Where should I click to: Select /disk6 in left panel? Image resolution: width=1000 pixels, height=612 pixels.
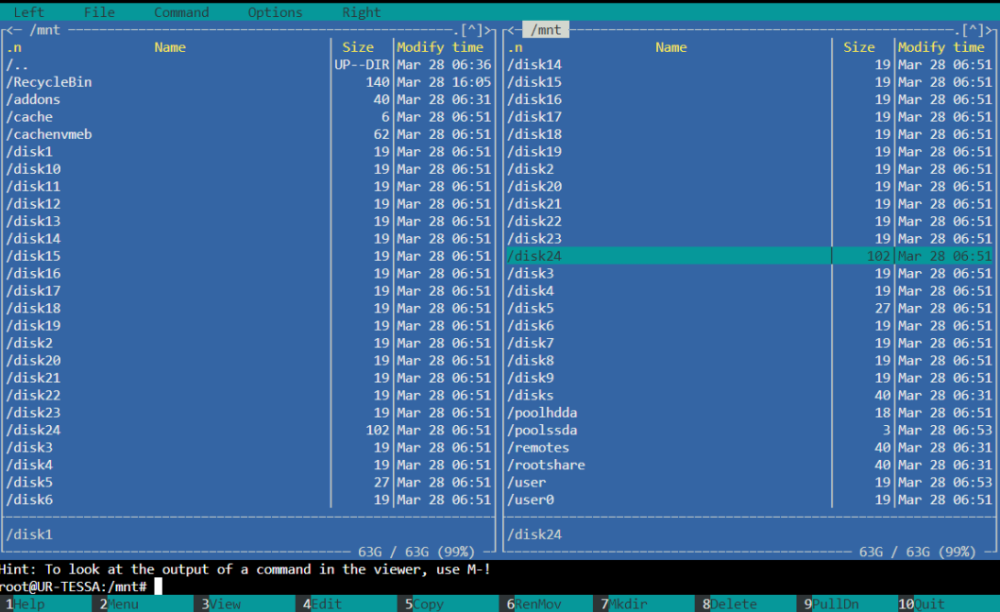point(249,499)
